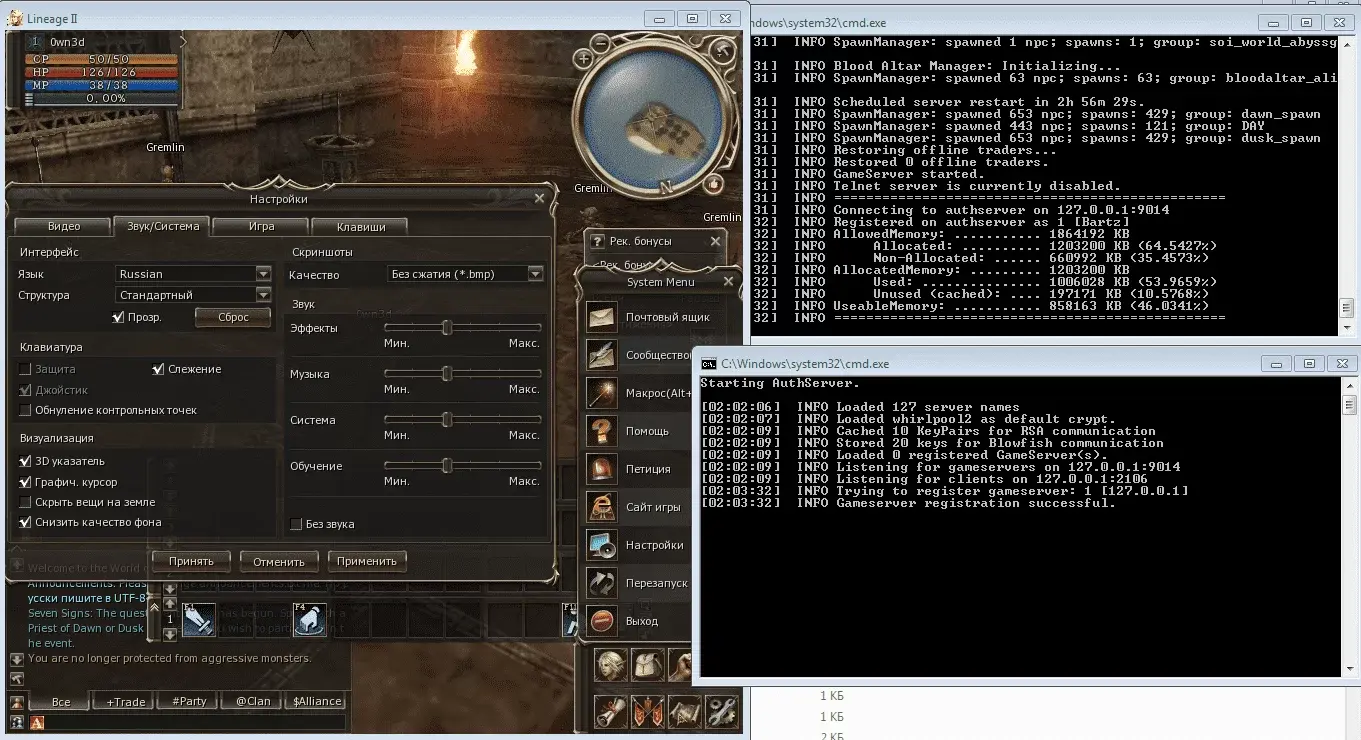Select the Все chat tab
The image size is (1361, 740).
coord(61,701)
